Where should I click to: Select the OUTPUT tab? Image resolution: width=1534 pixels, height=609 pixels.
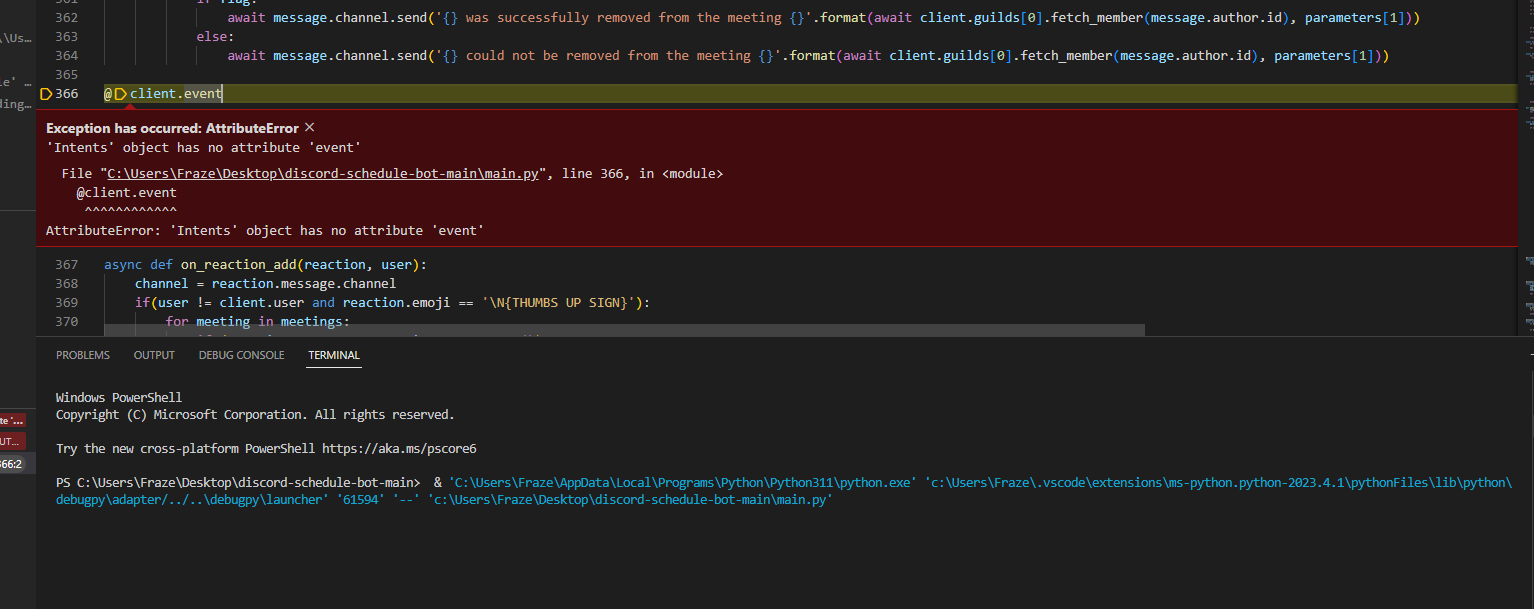(153, 354)
